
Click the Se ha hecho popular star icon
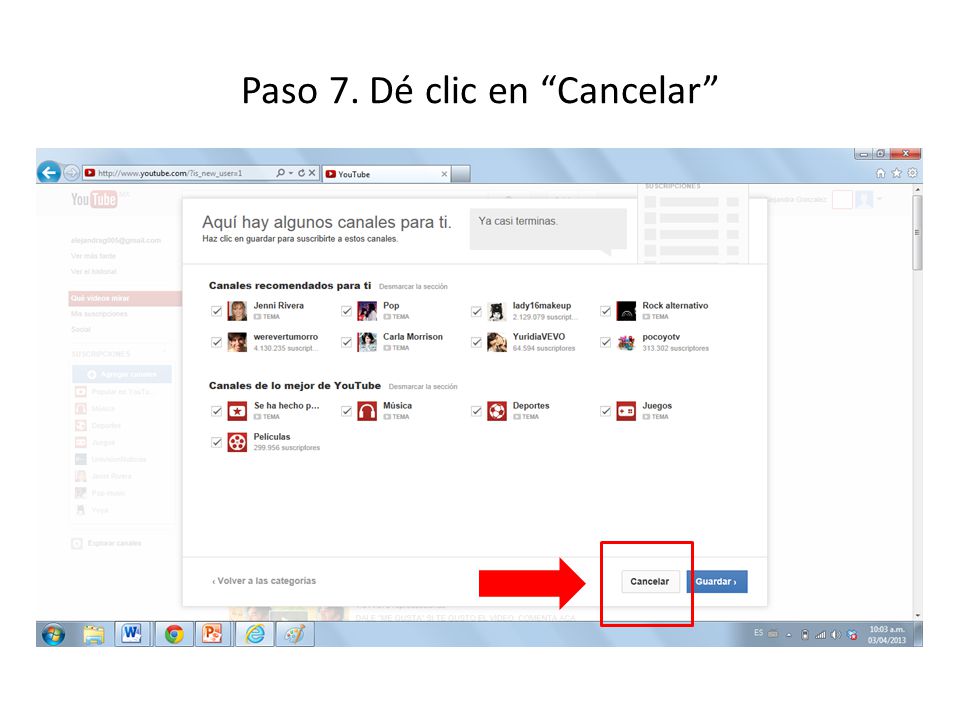(237, 411)
